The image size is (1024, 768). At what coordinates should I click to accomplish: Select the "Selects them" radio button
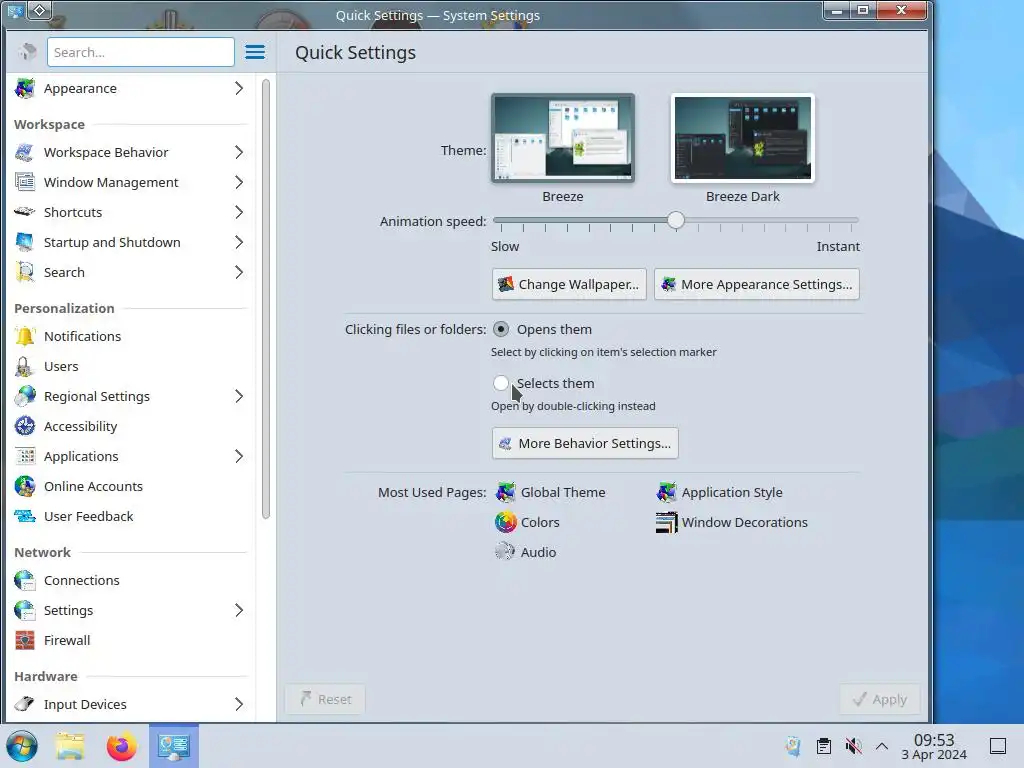(501, 383)
